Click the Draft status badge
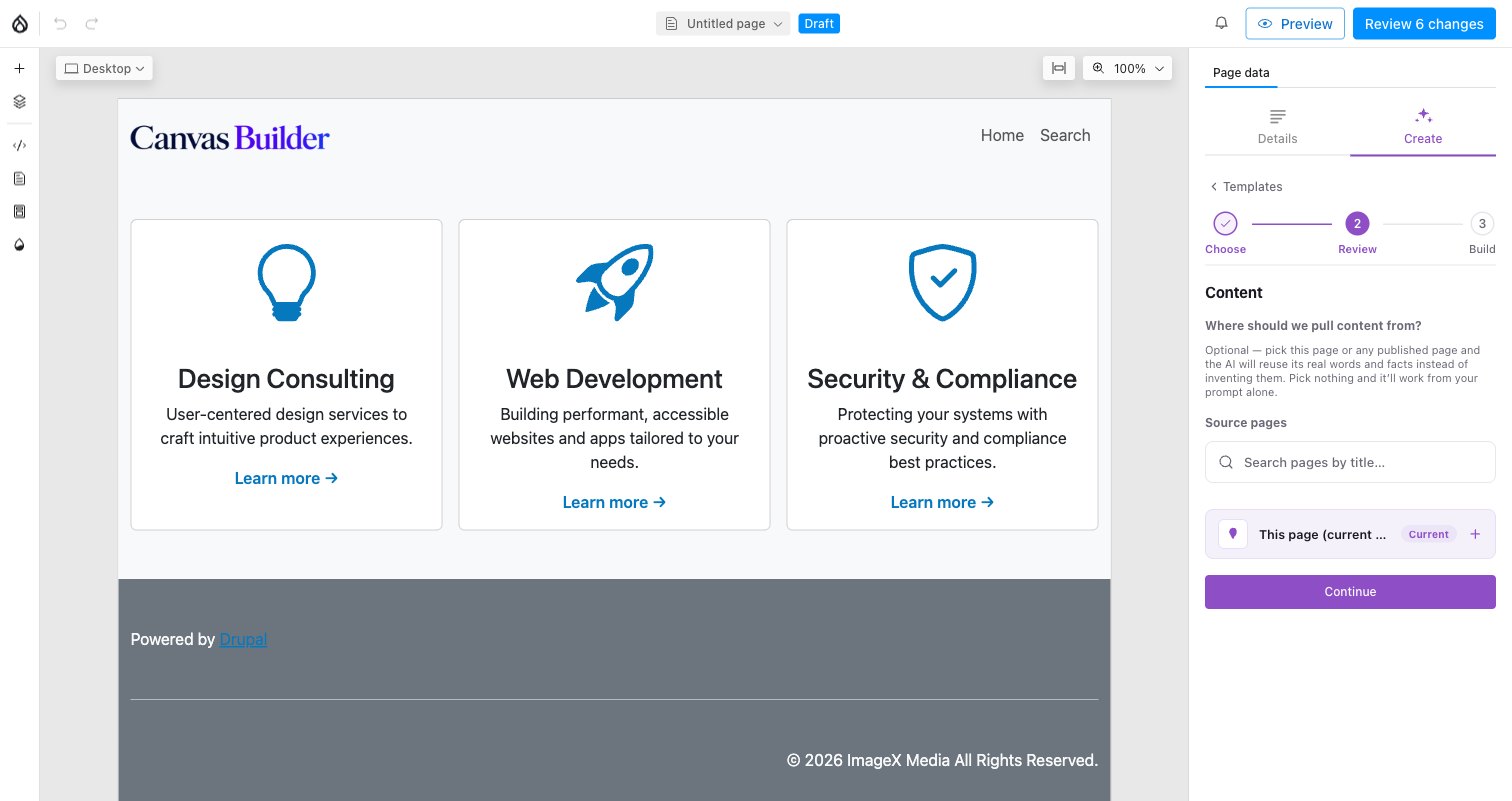Image resolution: width=1512 pixels, height=801 pixels. 819,24
